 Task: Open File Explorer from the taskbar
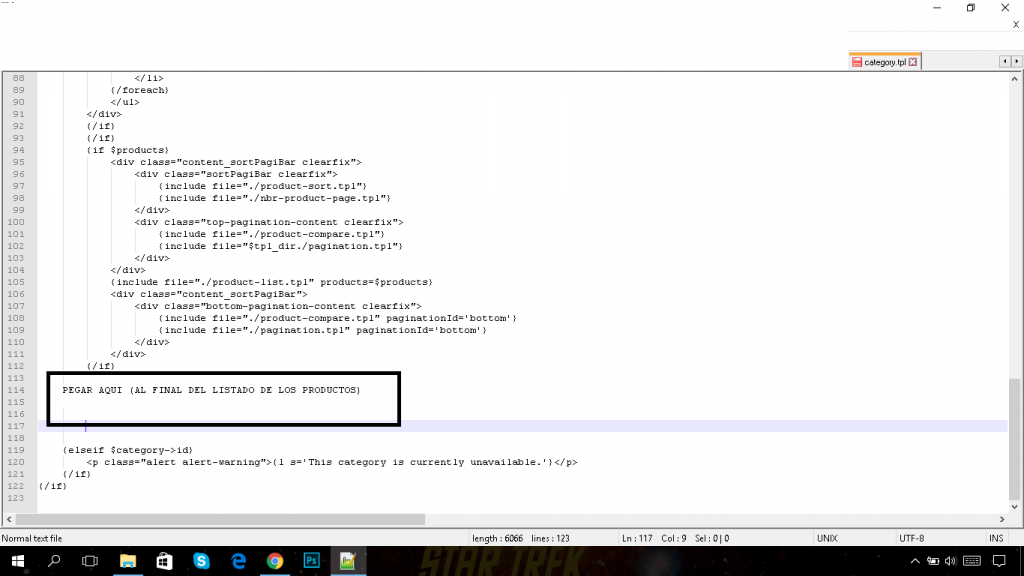(128, 560)
